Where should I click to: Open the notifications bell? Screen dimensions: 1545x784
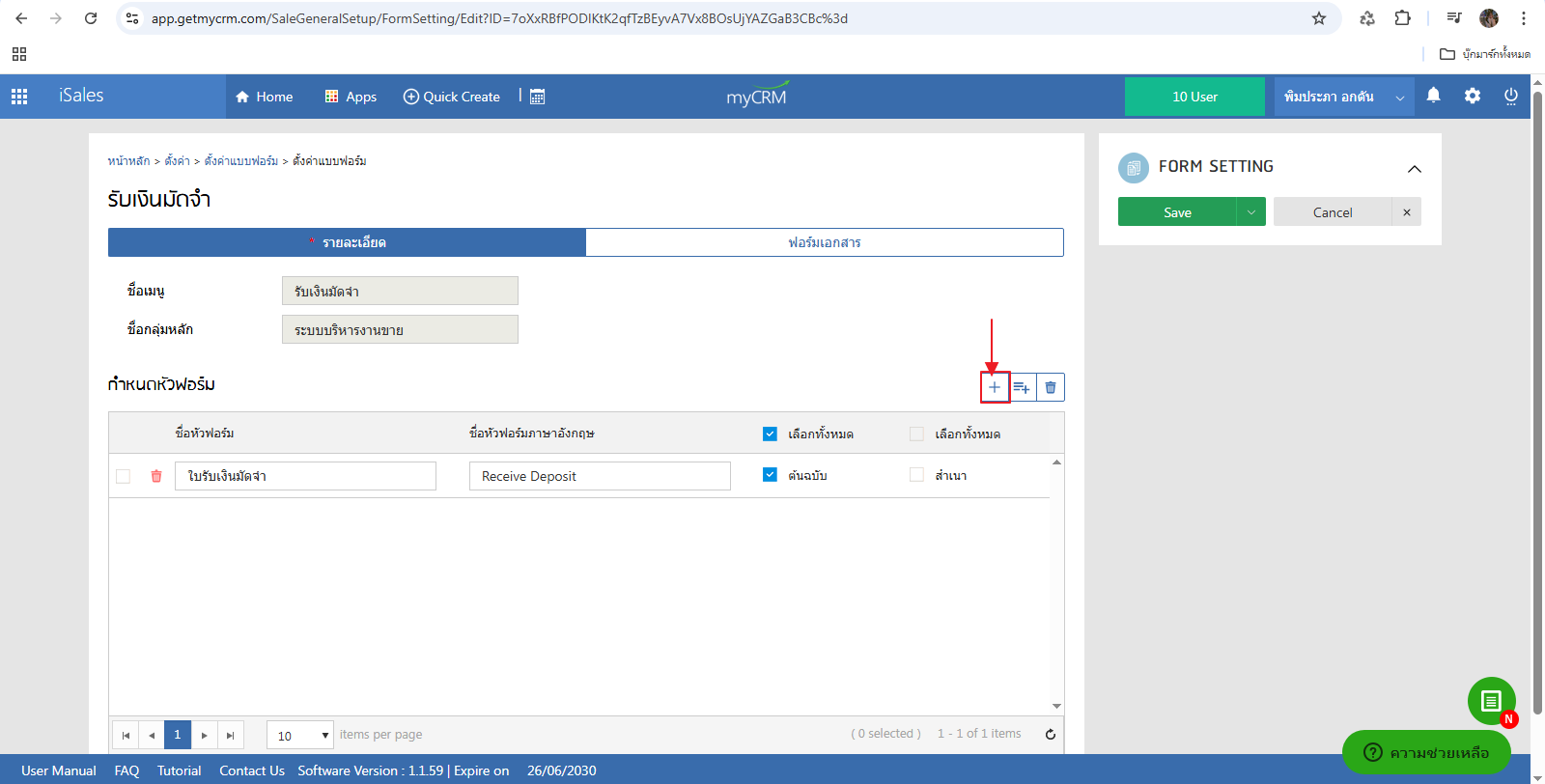(1433, 96)
